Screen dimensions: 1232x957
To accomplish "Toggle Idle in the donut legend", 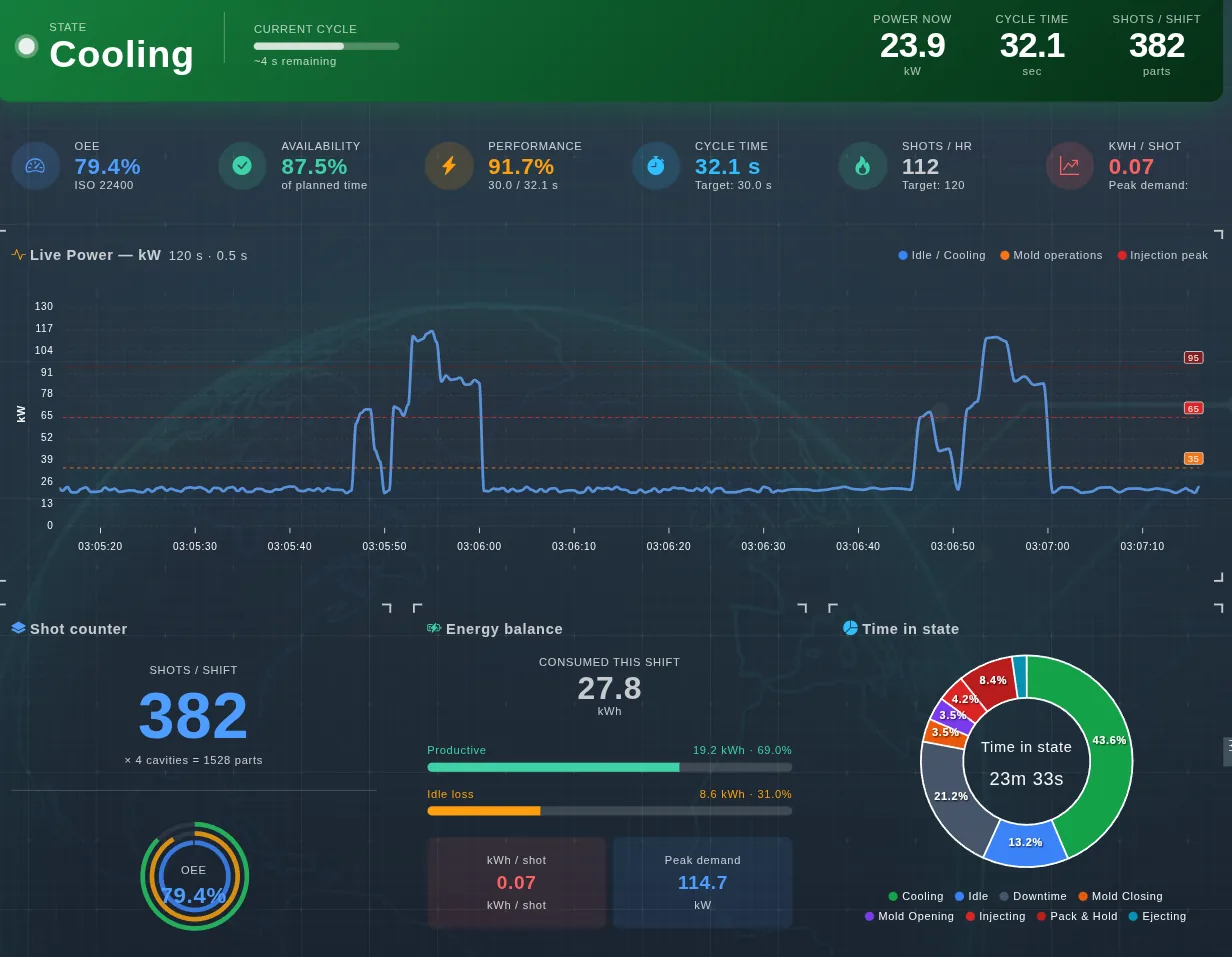I will (972, 896).
